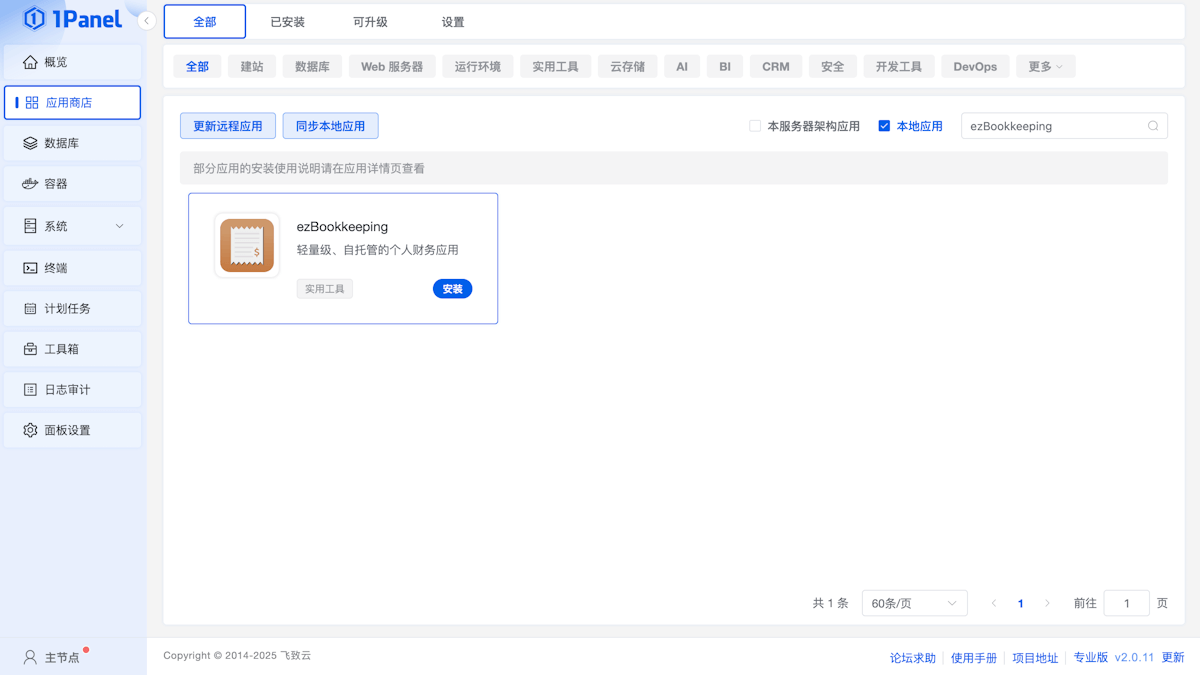The height and width of the screenshot is (675, 1200).
Task: Open the 更多 category dropdown
Action: [1045, 67]
